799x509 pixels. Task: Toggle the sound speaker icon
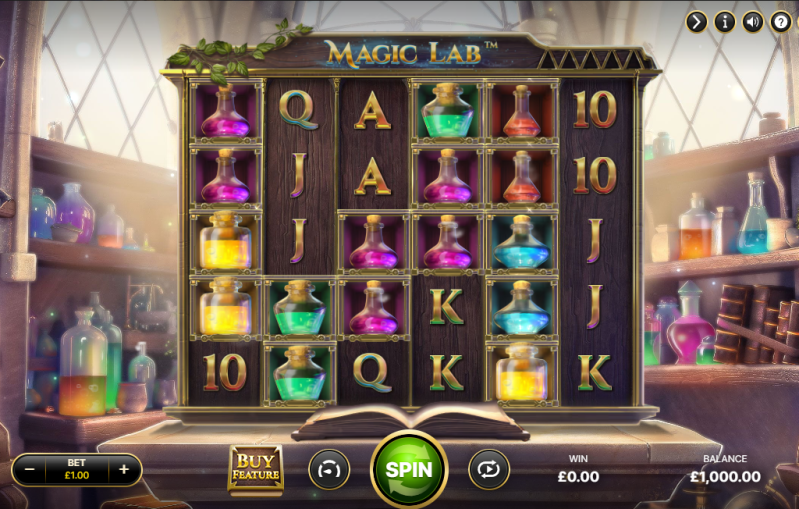coord(753,22)
